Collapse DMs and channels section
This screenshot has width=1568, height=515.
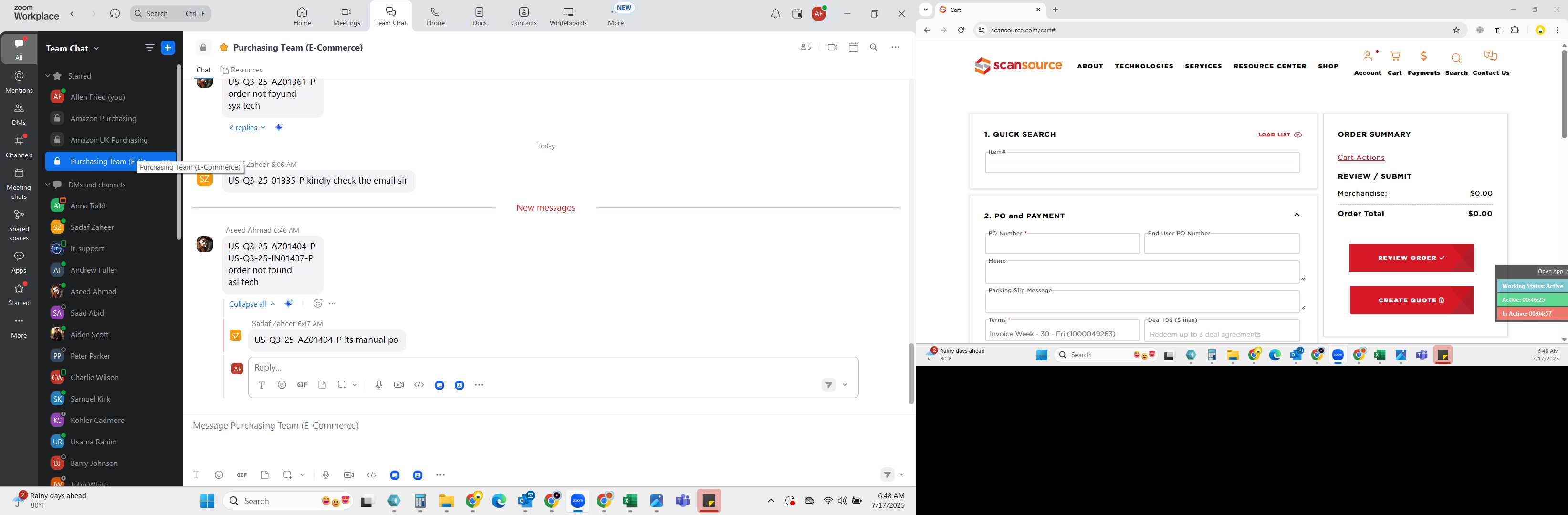47,185
